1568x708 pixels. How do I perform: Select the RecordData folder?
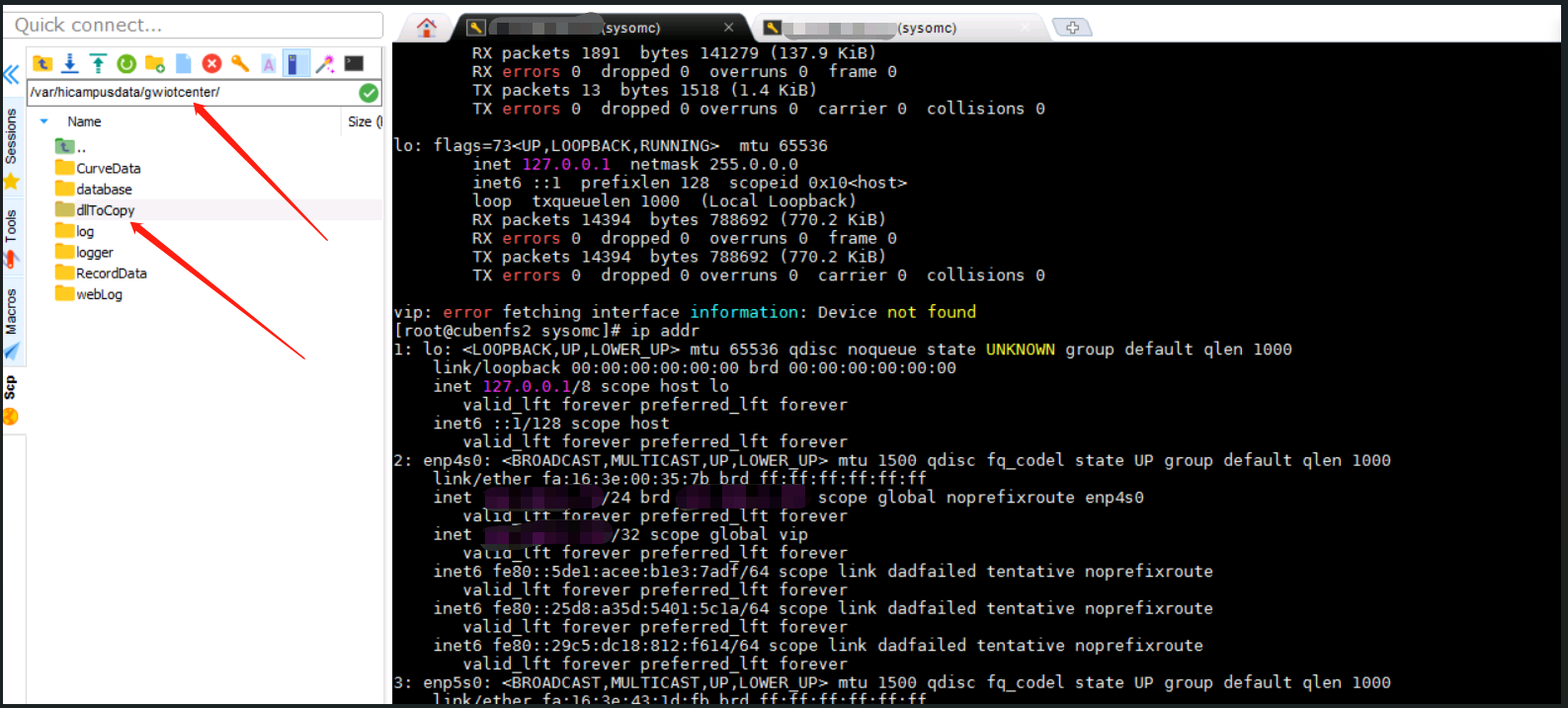coord(101,273)
